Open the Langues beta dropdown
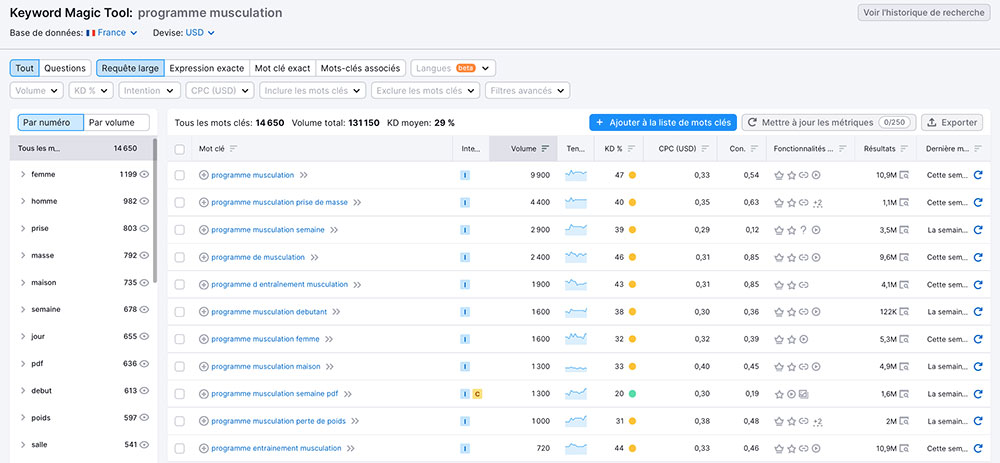The image size is (1000, 463). pyautogui.click(x=453, y=68)
